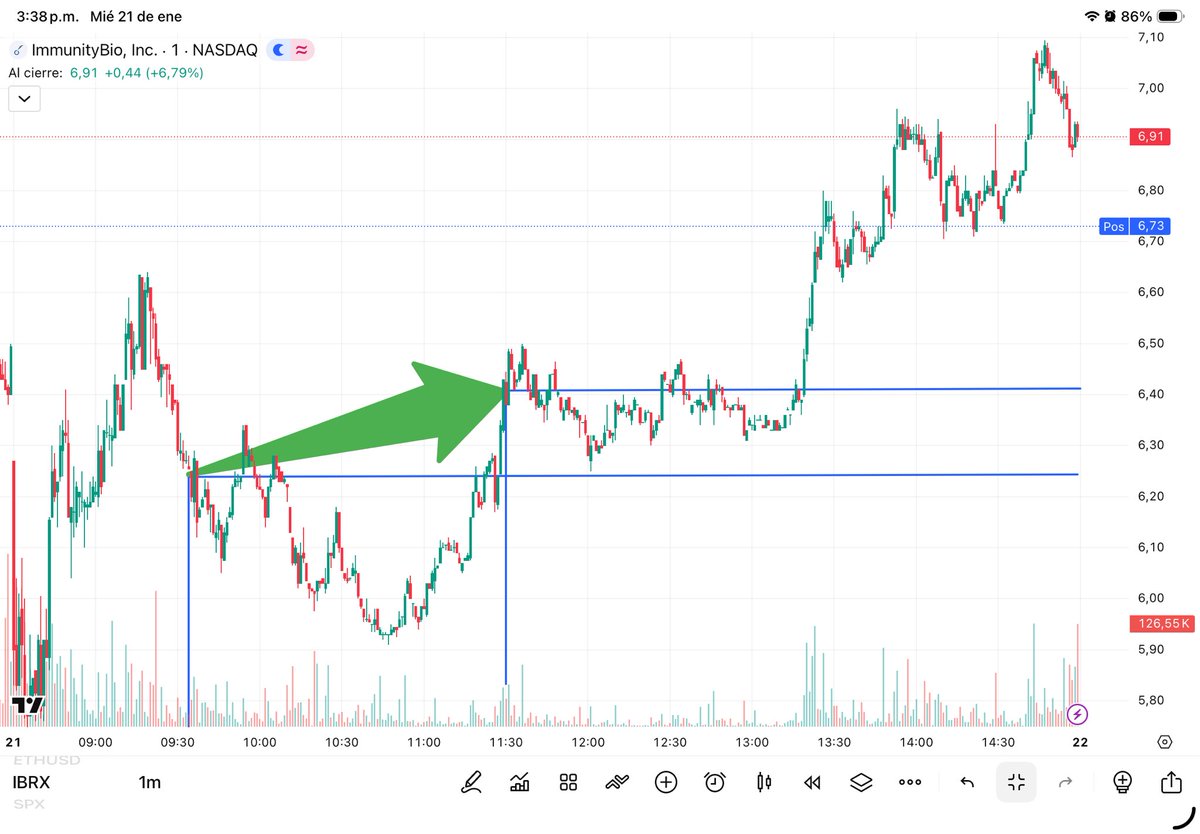Image resolution: width=1200 pixels, height=834 pixels.
Task: Tap the Al cierre price line
Action: coord(106,73)
